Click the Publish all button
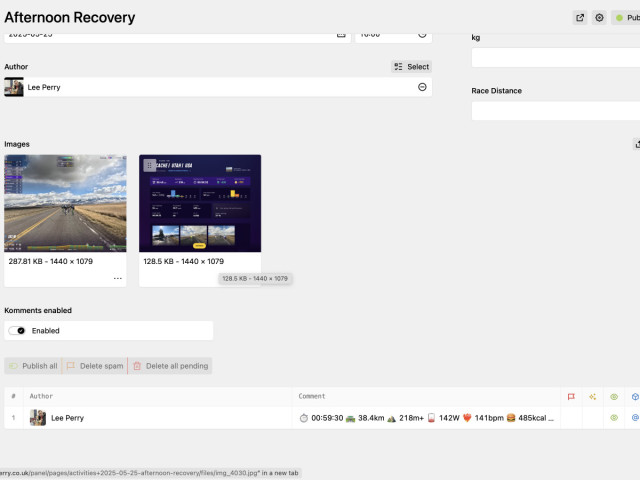The image size is (640, 480). pyautogui.click(x=32, y=366)
